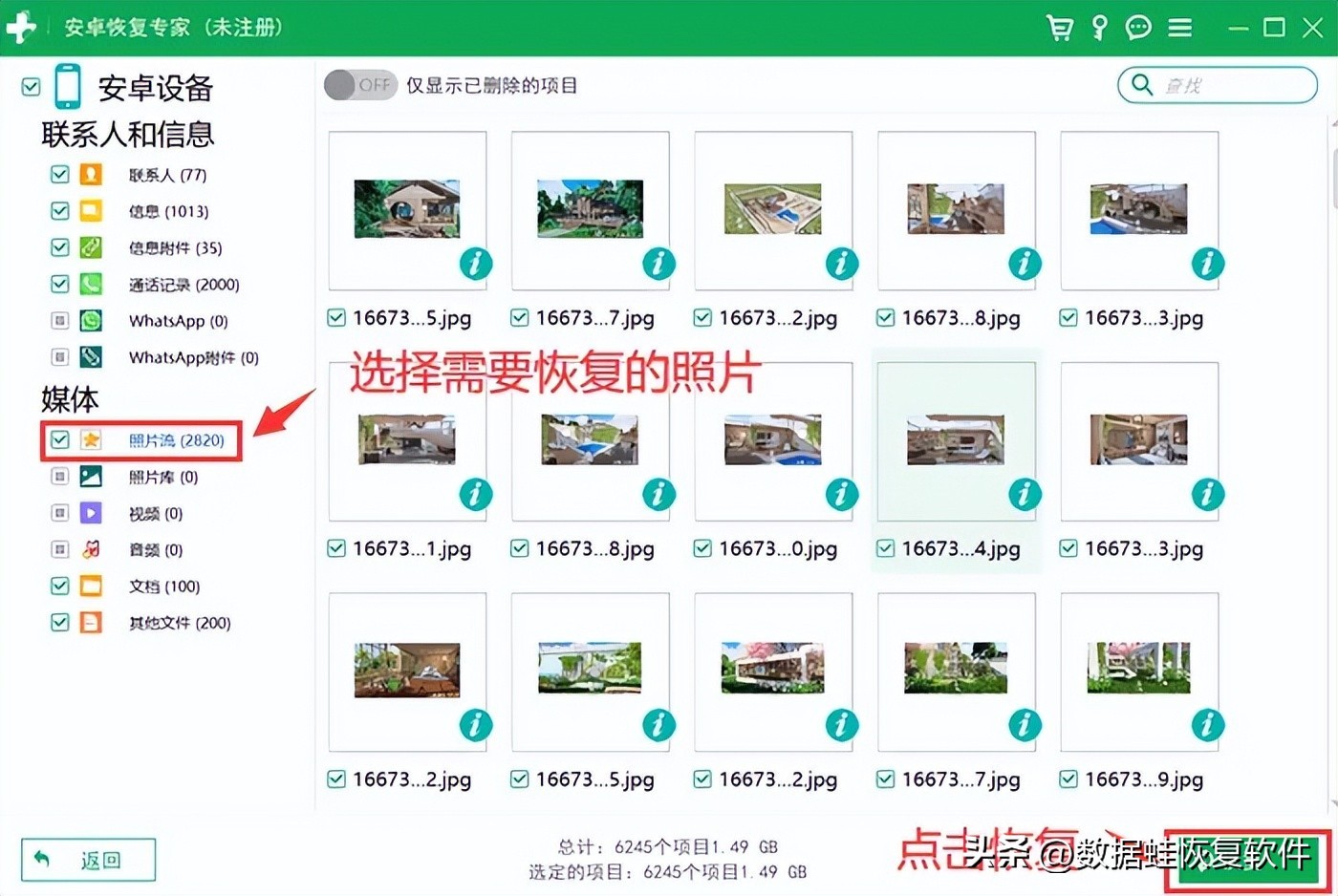The height and width of the screenshot is (896, 1338).
Task: Click the search field 查找
Action: point(1228,85)
